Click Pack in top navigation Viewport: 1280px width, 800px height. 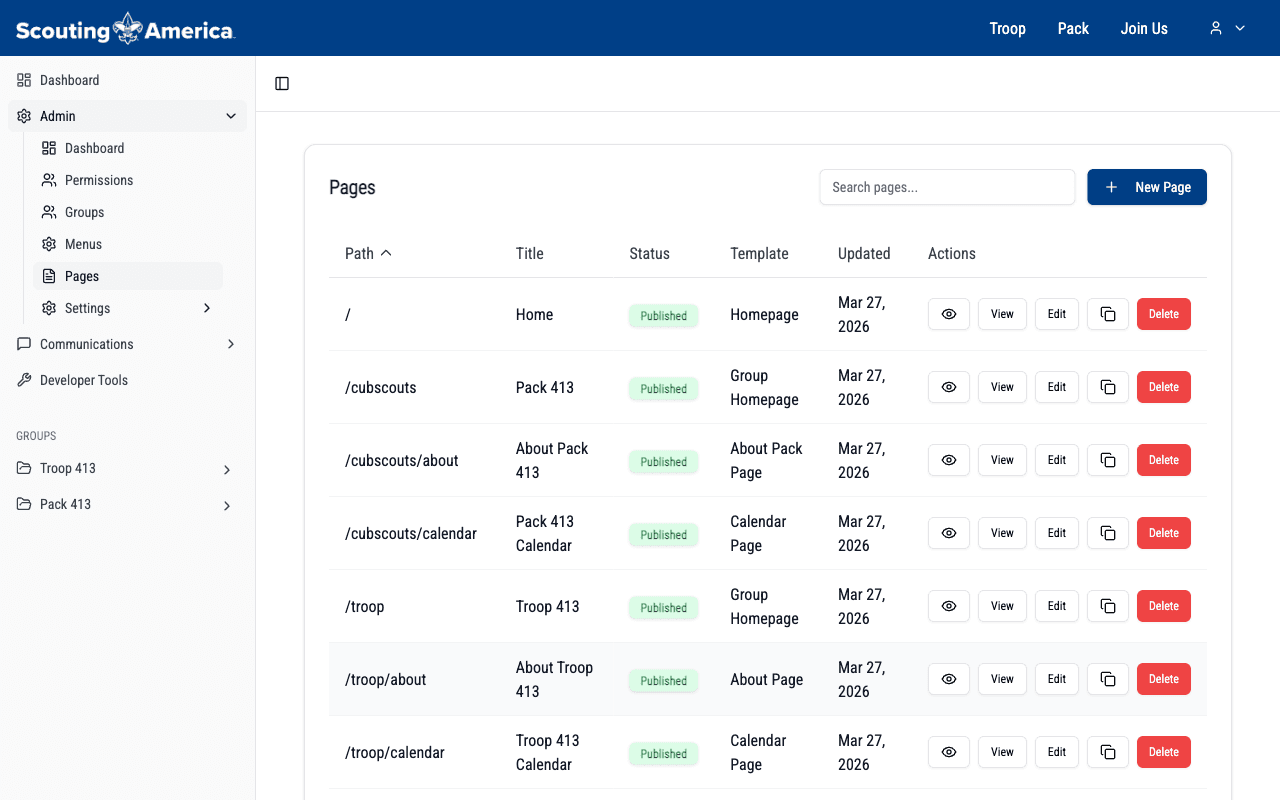point(1073,28)
